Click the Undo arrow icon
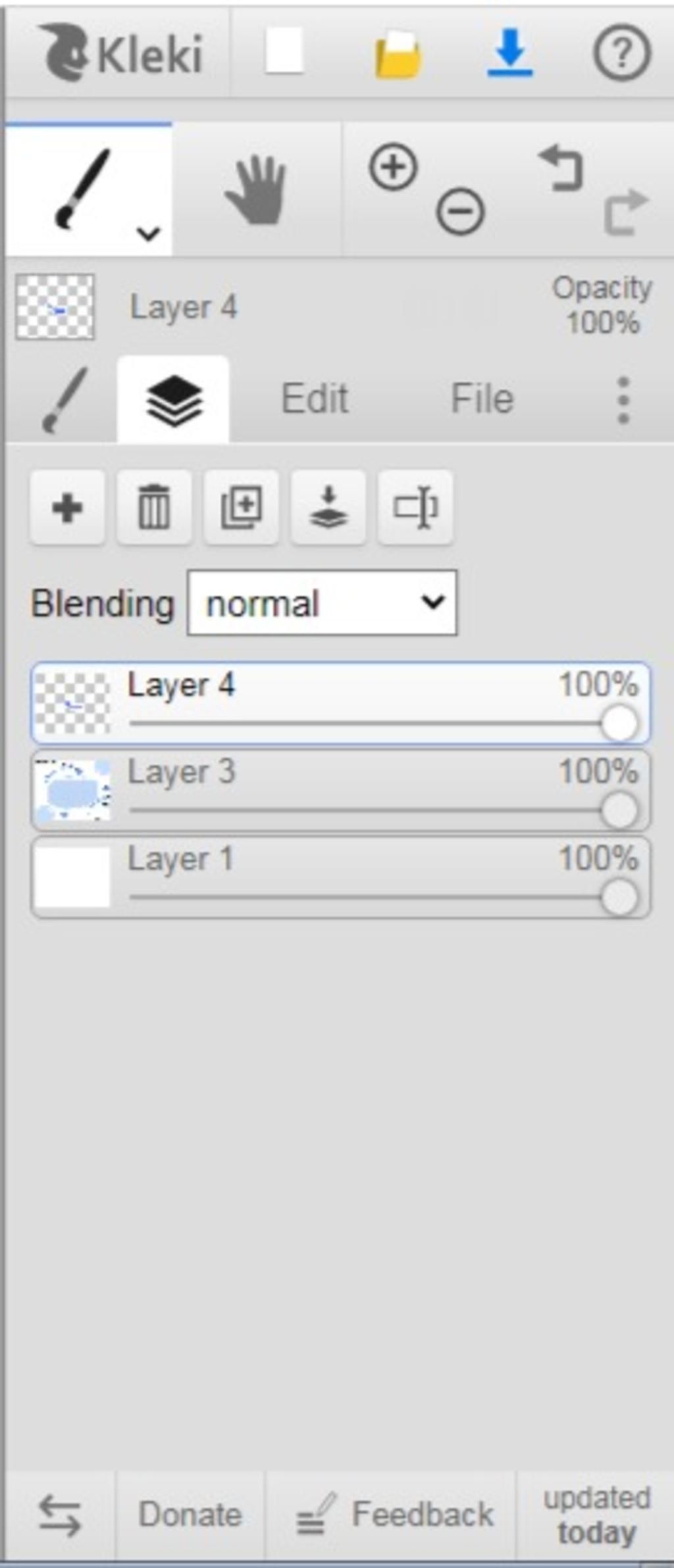The width and height of the screenshot is (674, 1568). 561,168
